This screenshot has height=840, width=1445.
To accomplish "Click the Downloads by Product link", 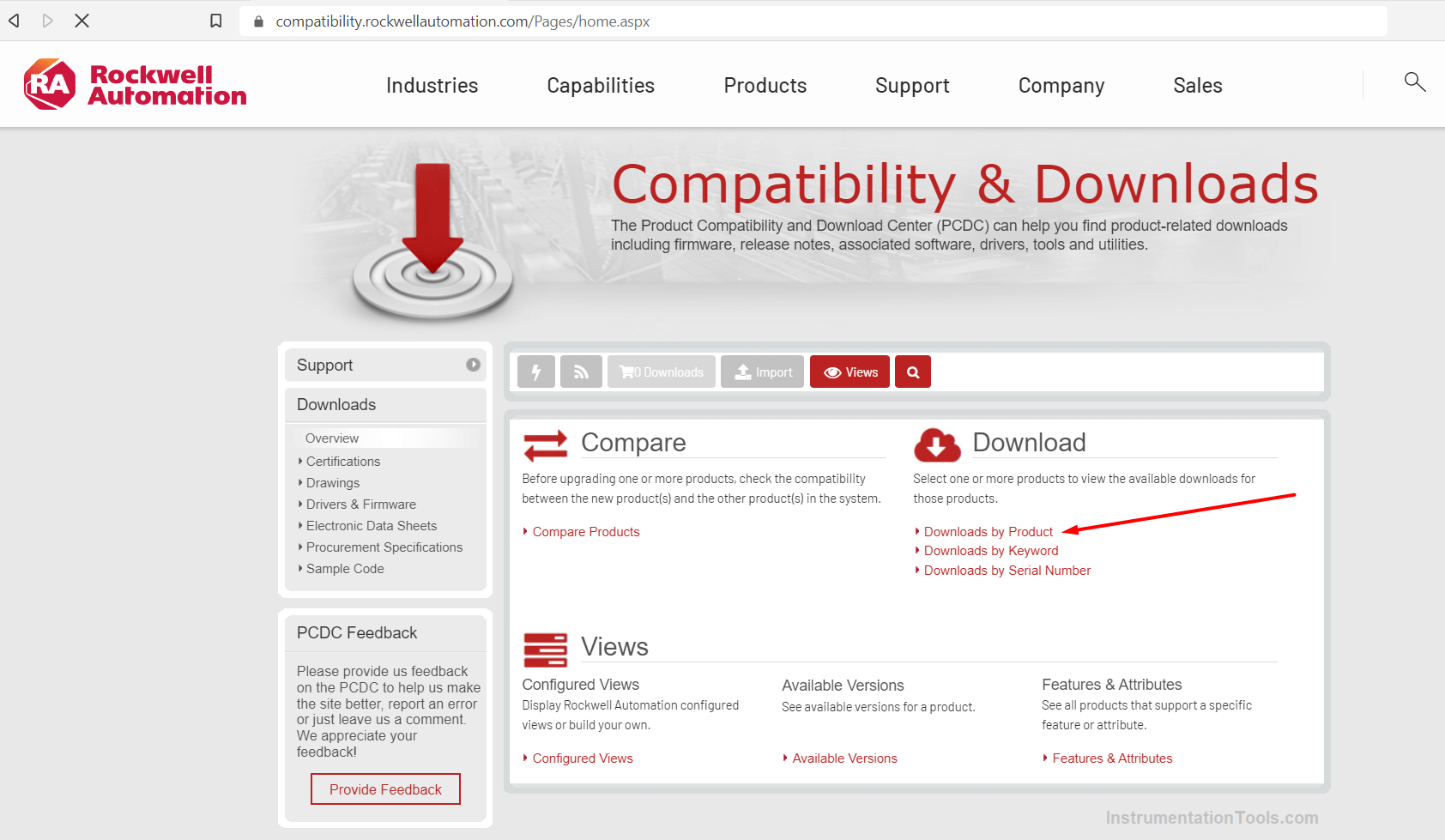I will pyautogui.click(x=989, y=531).
